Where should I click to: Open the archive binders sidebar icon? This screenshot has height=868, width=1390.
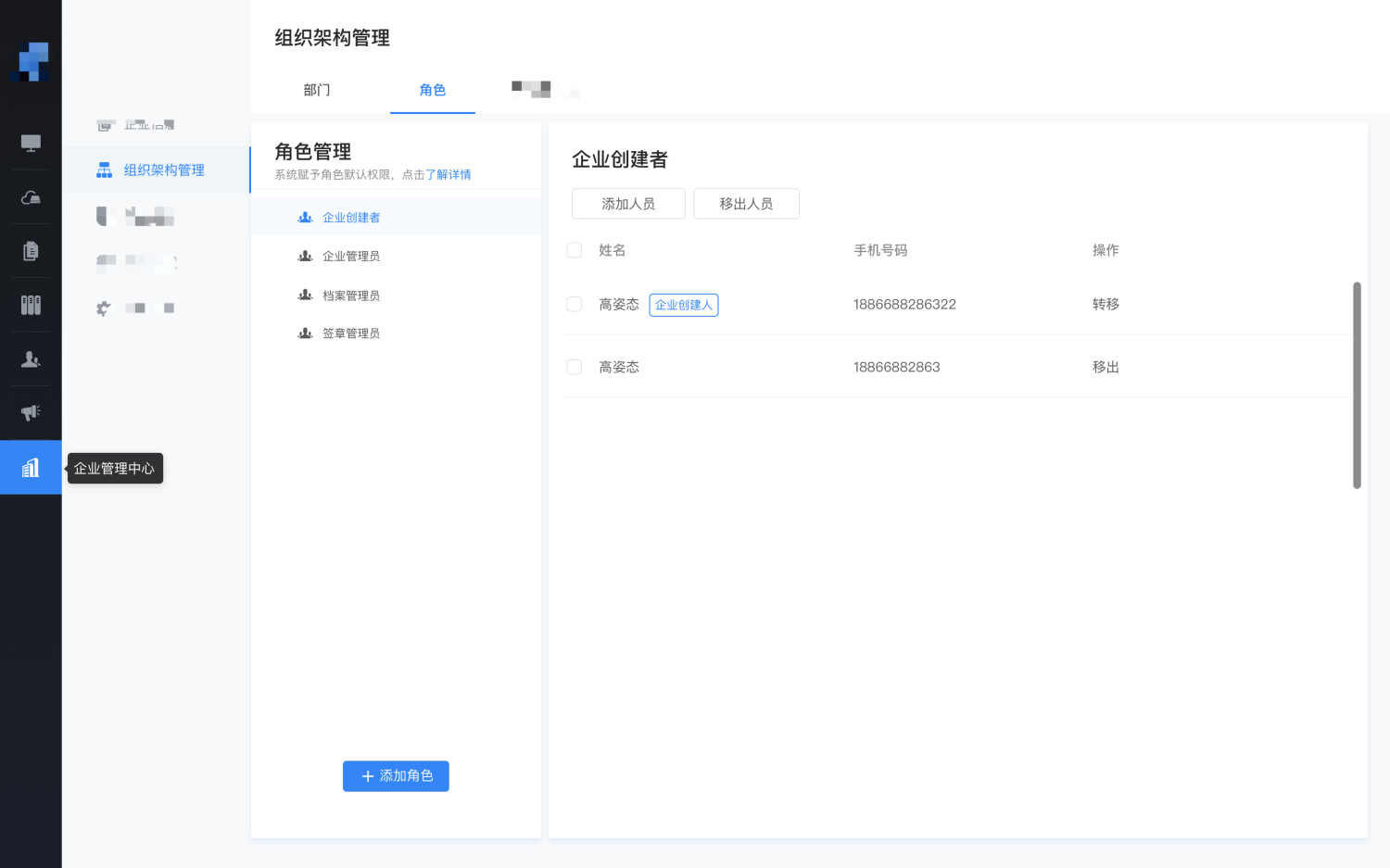31,305
